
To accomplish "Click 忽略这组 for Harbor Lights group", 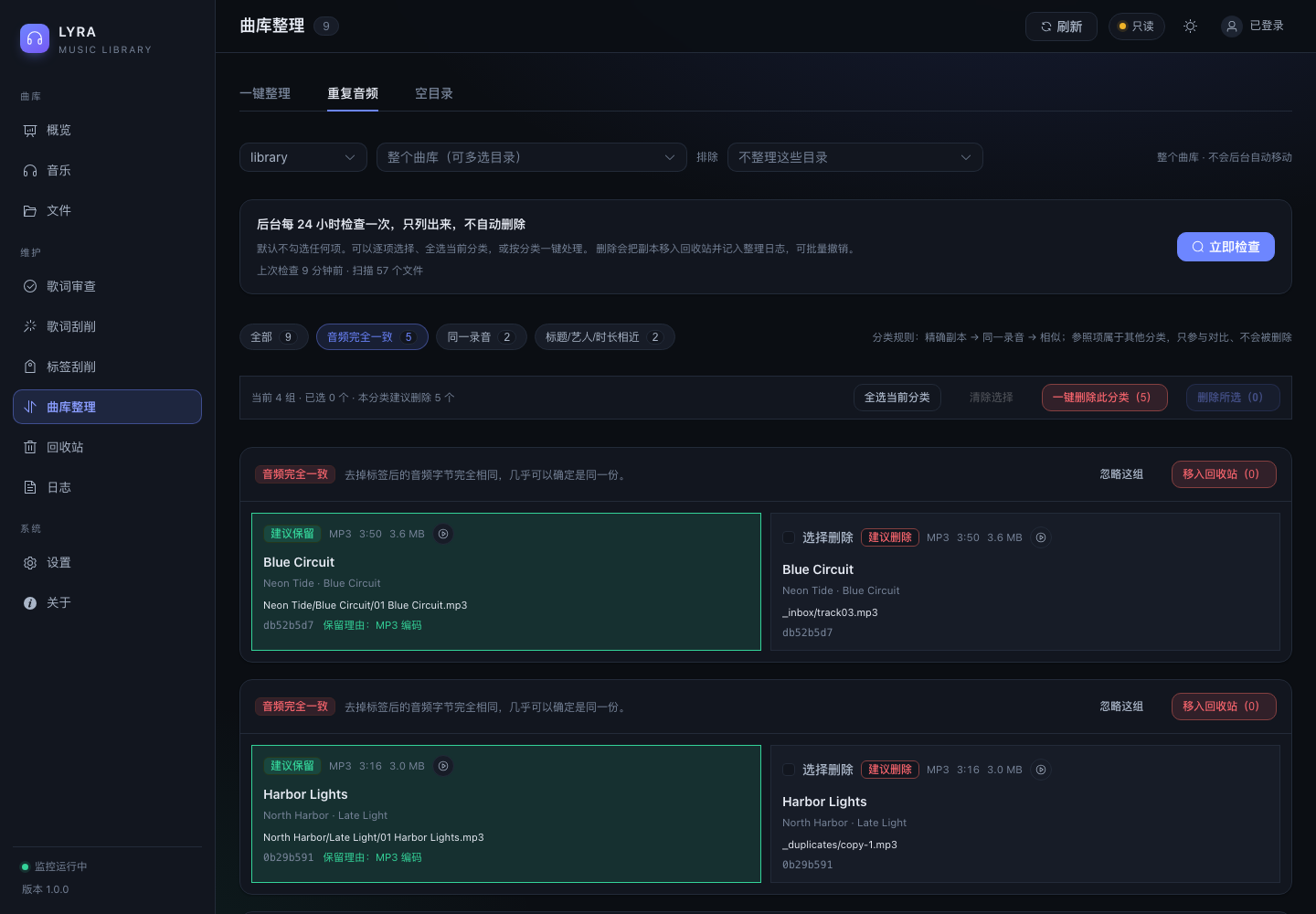I will pos(1121,707).
